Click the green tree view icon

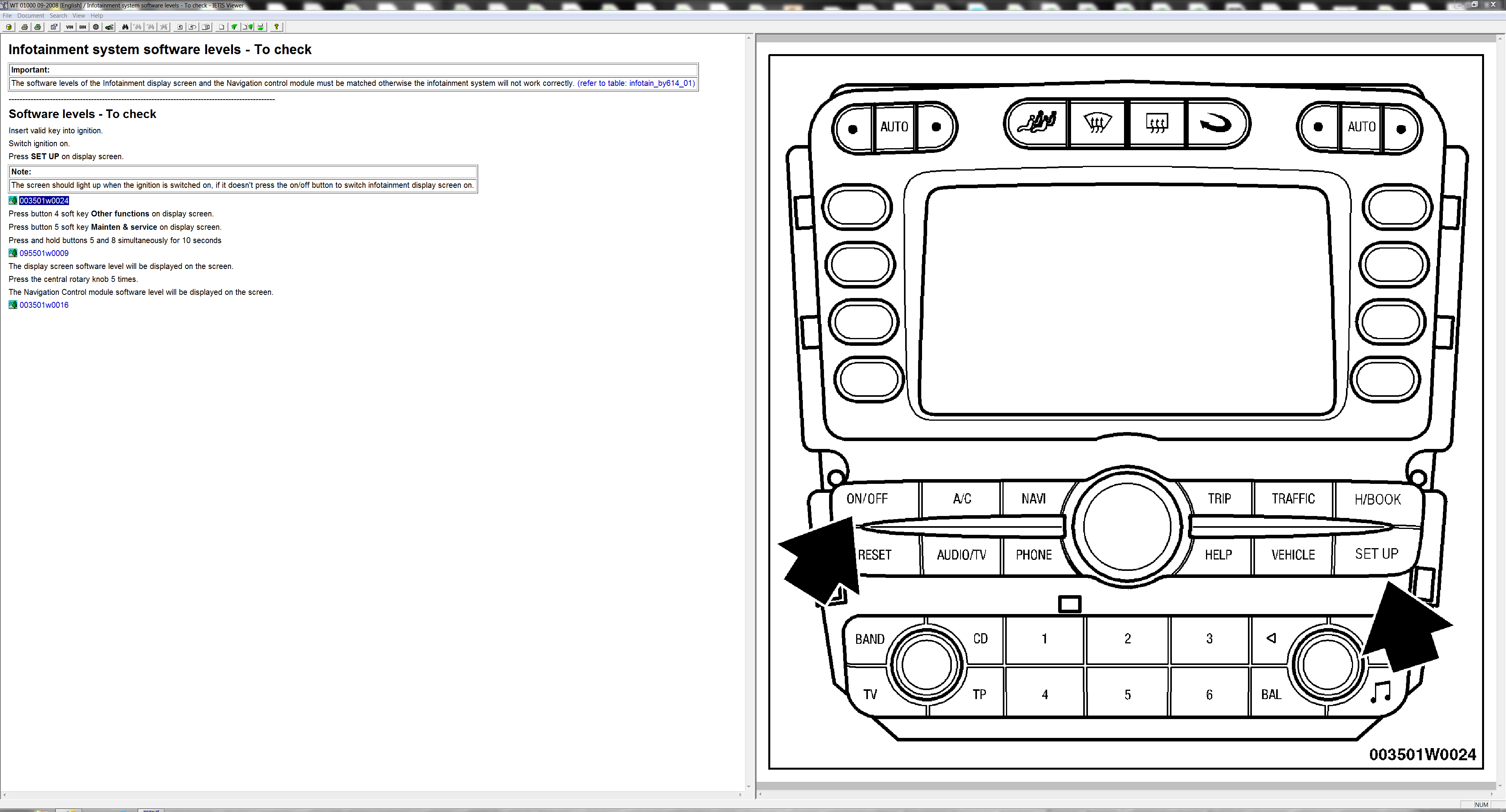click(235, 27)
